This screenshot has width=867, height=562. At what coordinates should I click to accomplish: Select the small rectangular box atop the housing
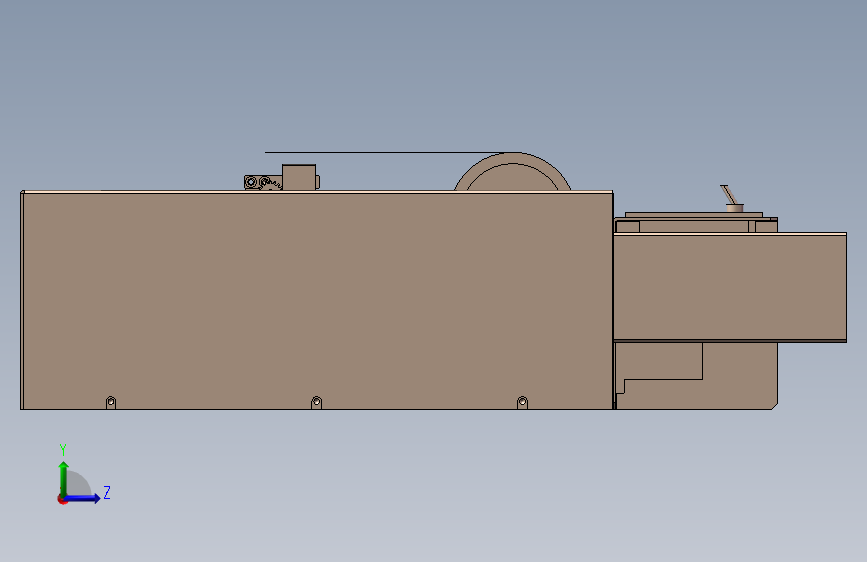click(x=299, y=178)
